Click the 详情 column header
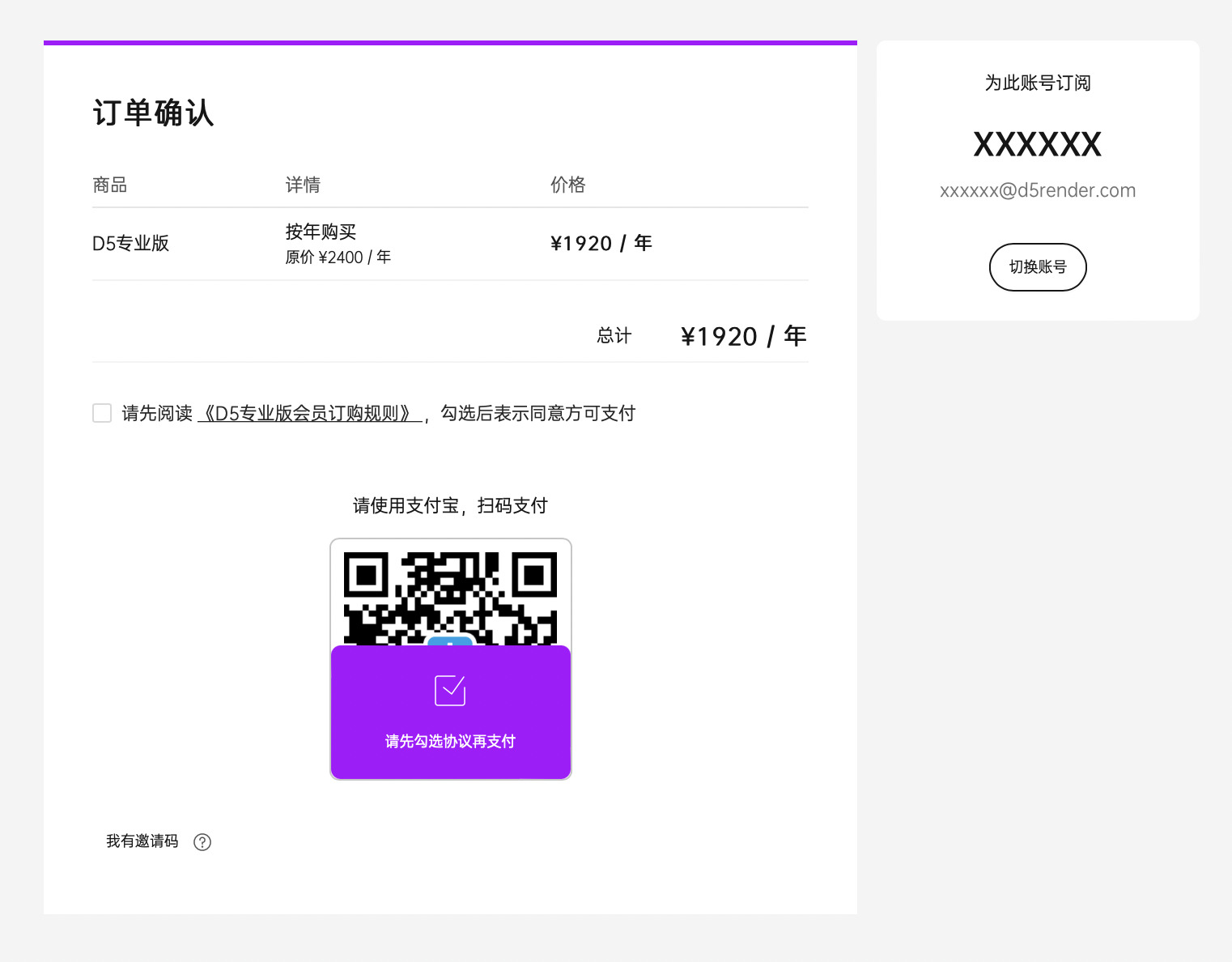1232x962 pixels. (303, 185)
